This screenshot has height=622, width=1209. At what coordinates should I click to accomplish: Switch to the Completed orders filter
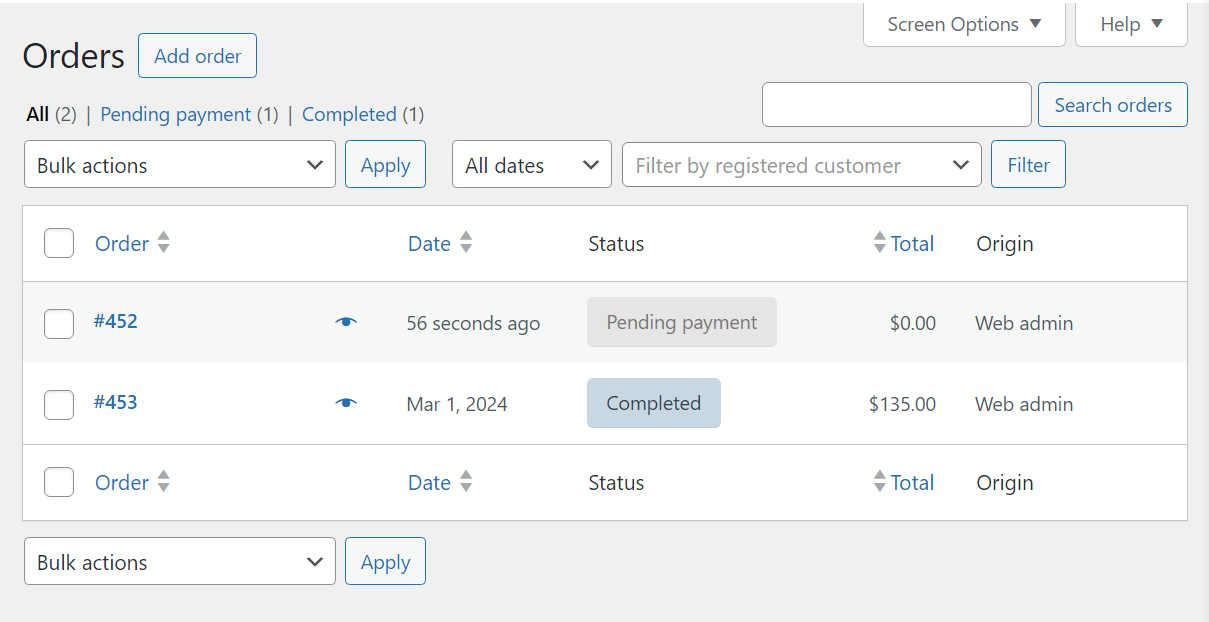pos(349,114)
